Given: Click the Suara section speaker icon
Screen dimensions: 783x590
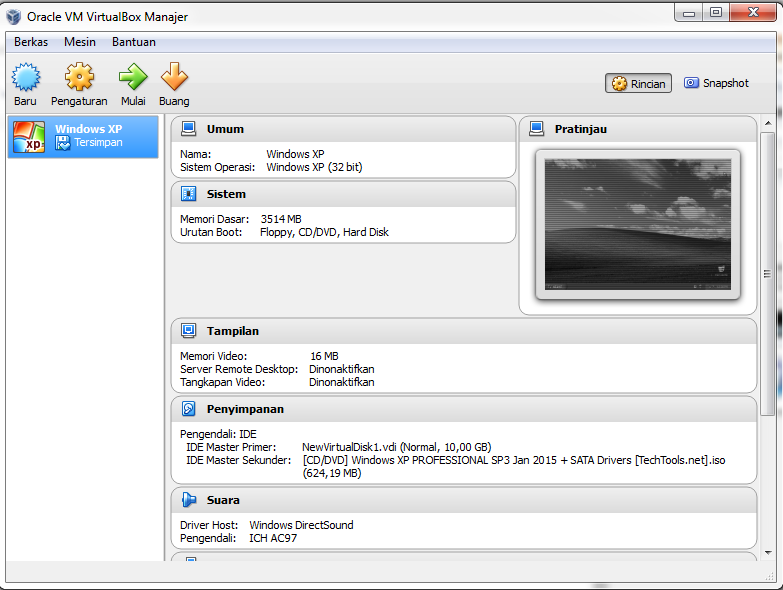Looking at the screenshot, I should tap(189, 500).
